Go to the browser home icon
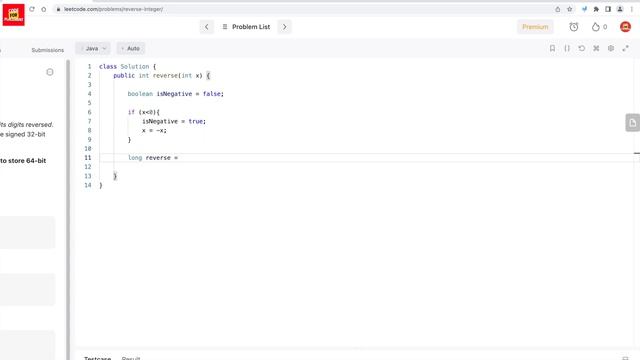Image resolution: width=640 pixels, height=360 pixels. point(44,9)
